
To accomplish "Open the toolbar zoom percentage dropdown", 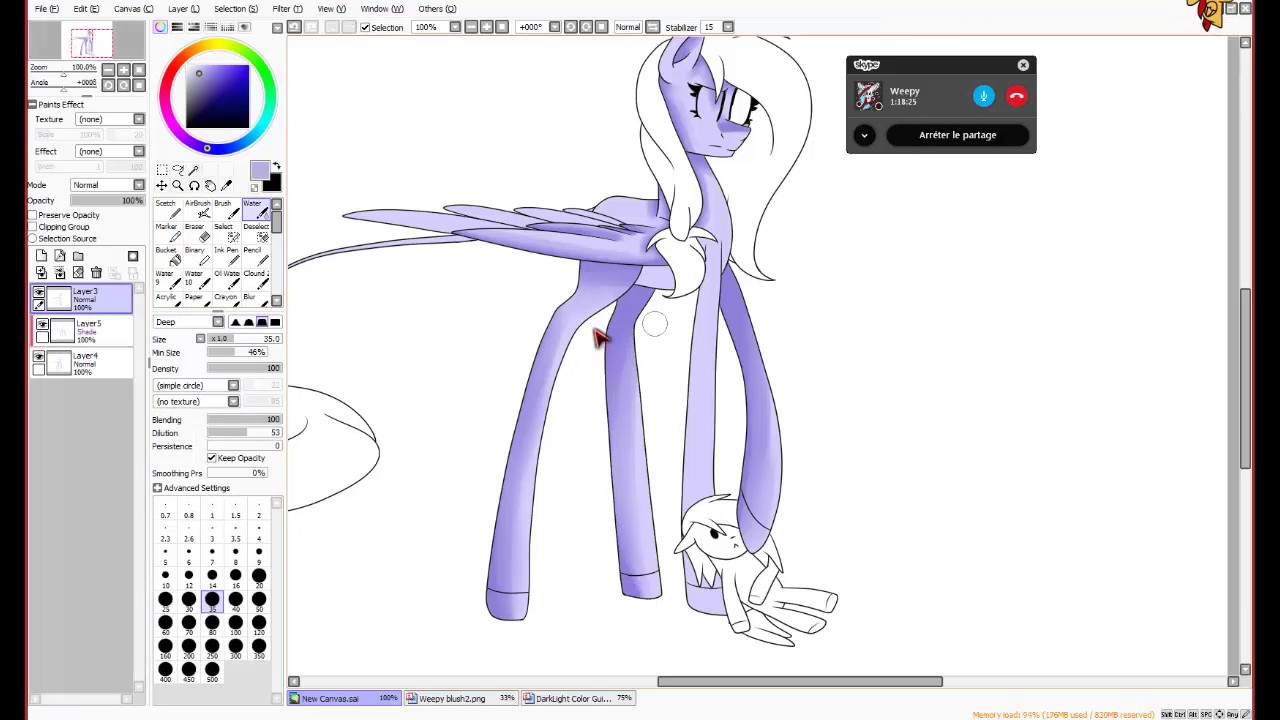I will tap(455, 27).
